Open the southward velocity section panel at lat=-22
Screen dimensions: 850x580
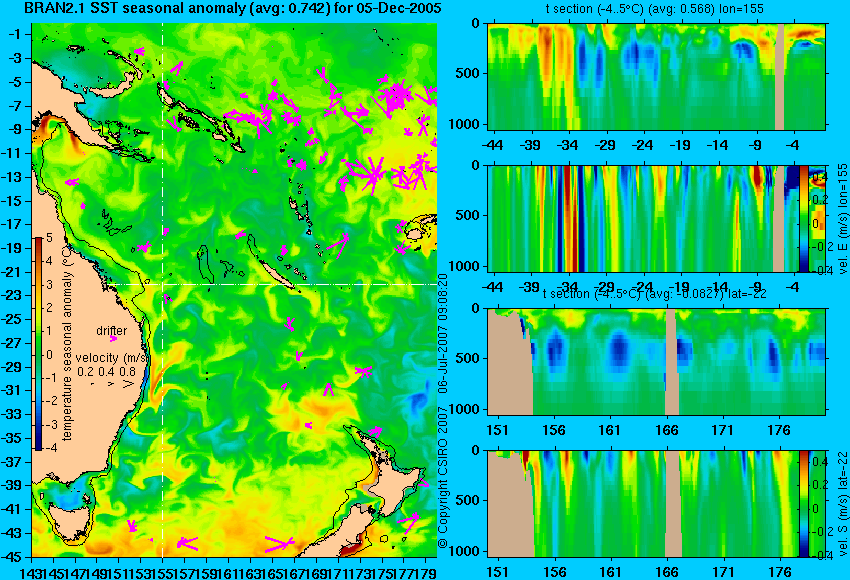point(656,504)
